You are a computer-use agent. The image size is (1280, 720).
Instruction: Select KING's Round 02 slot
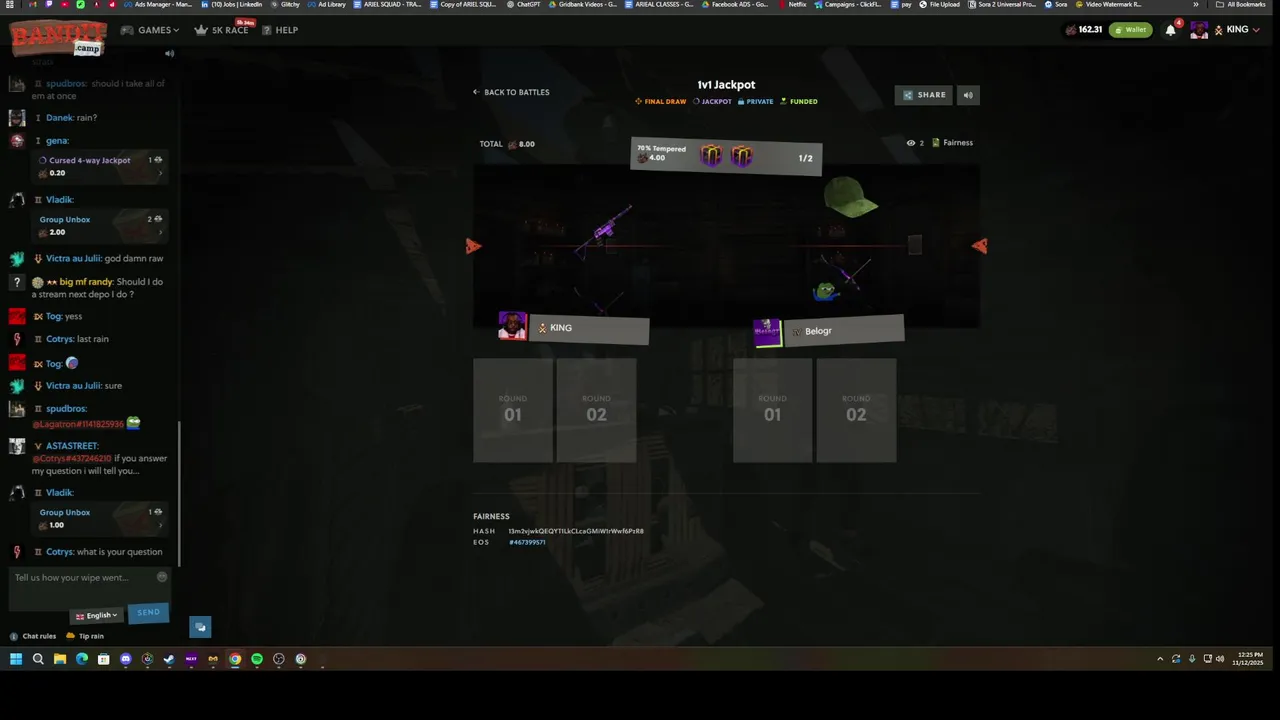pos(596,410)
